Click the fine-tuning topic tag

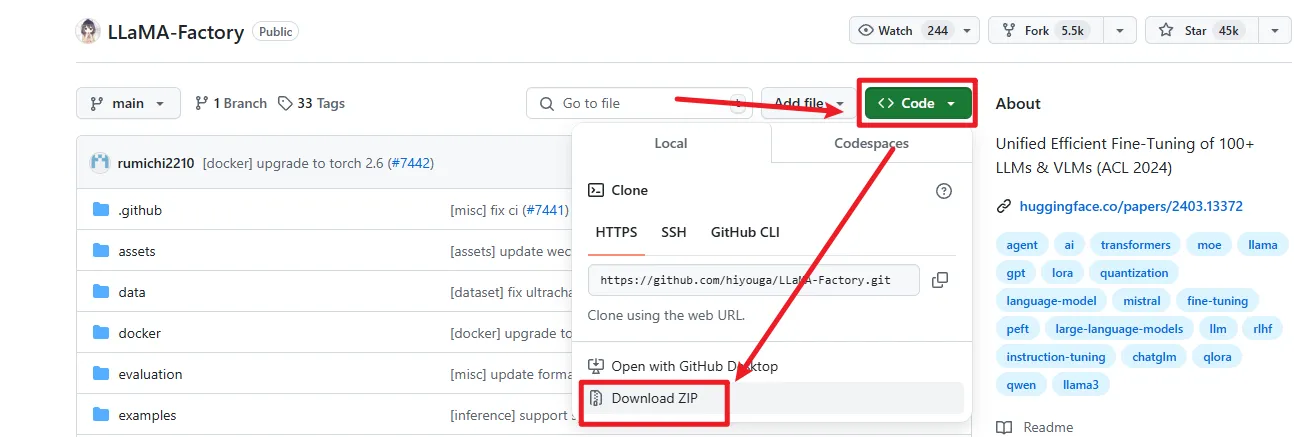point(1216,301)
